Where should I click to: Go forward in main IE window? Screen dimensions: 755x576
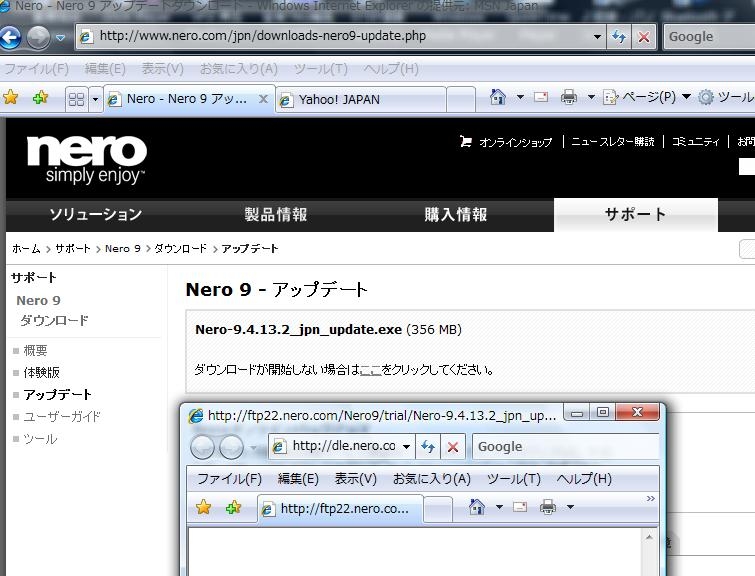39,37
